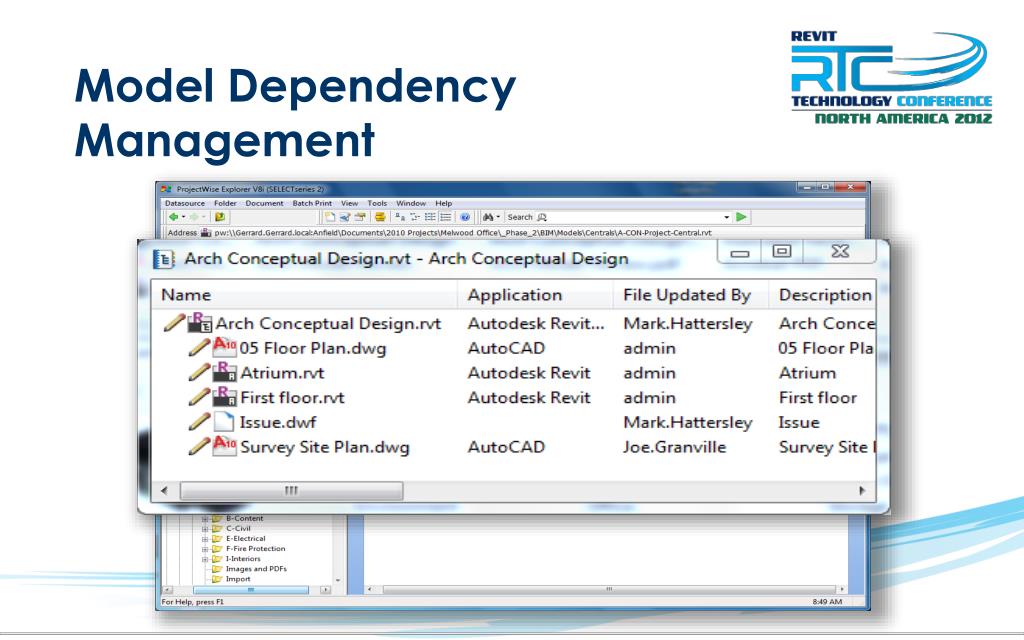1024x640 pixels.
Task: Click the pencil icon on the First floor.rvt row
Action: click(x=199, y=396)
